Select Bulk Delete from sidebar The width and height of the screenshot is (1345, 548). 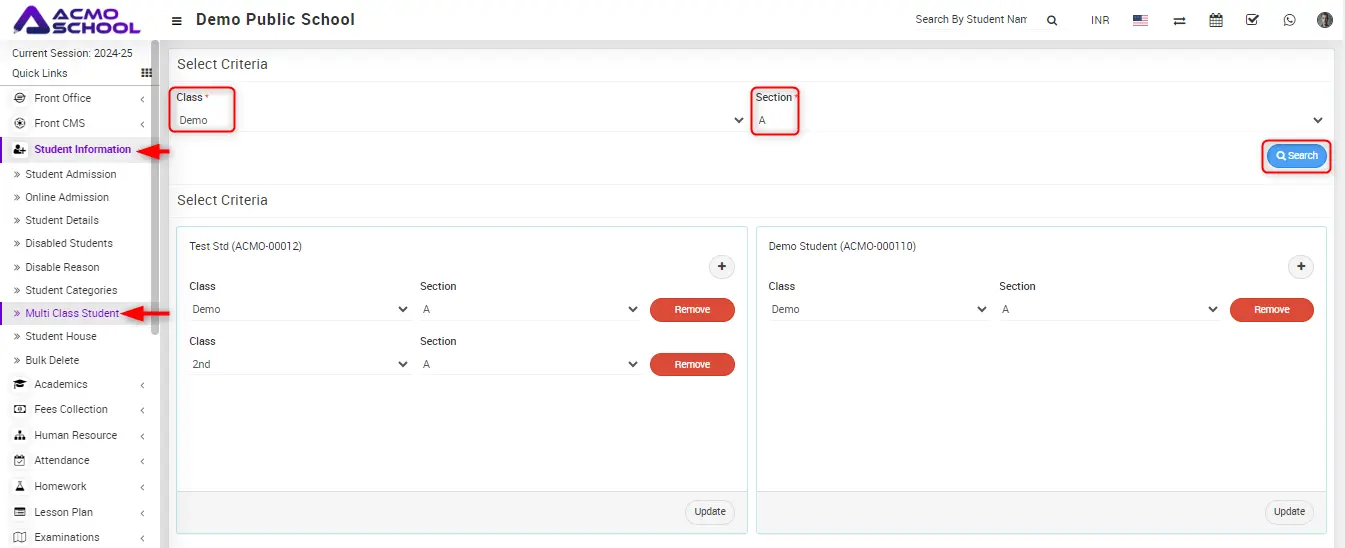click(52, 360)
